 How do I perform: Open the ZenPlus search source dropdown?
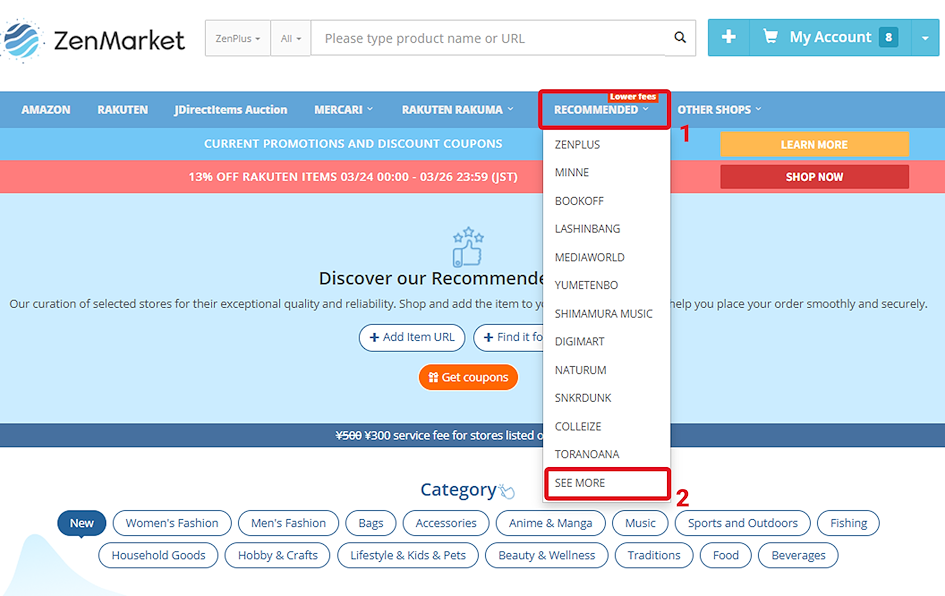pos(237,38)
